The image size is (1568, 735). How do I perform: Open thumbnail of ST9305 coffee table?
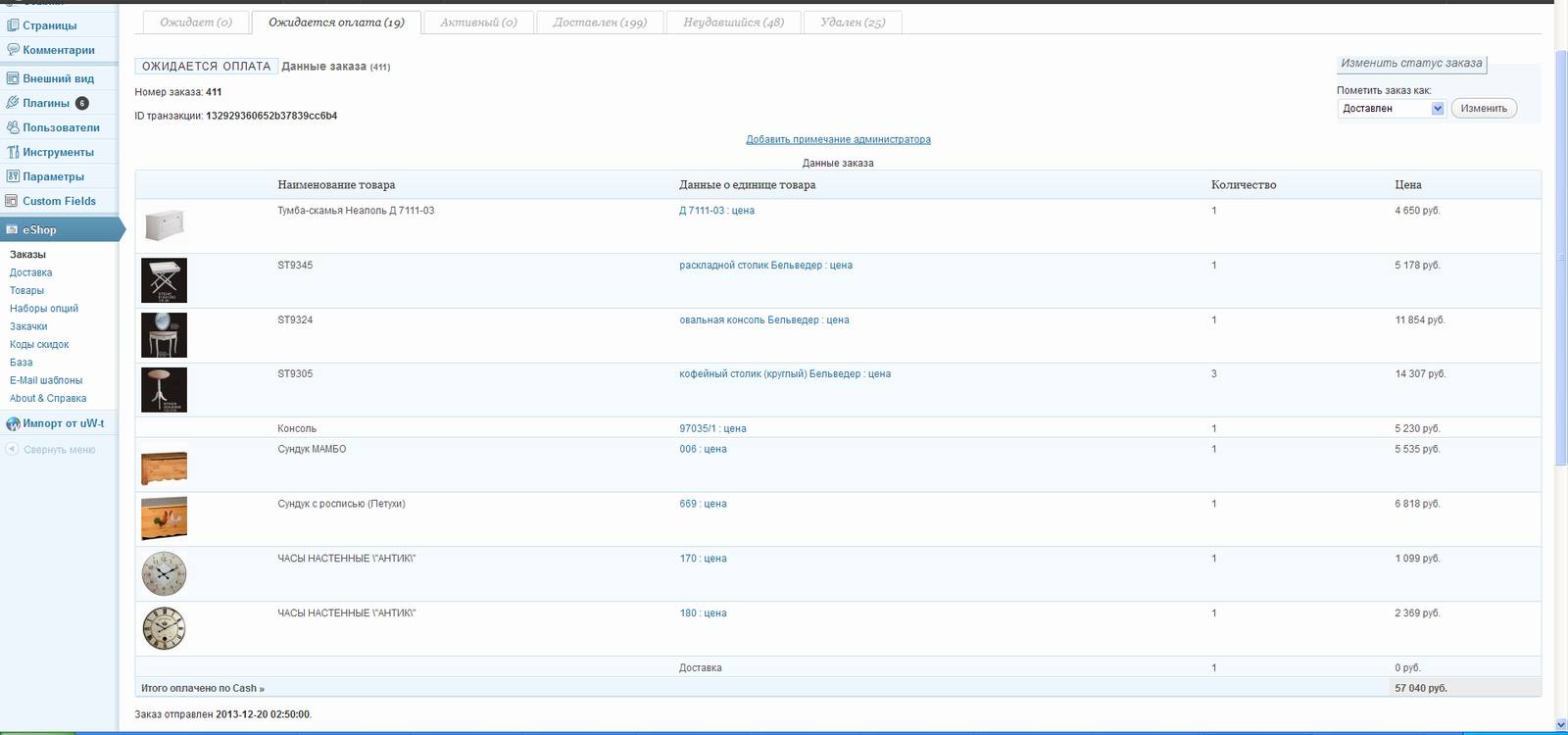tap(164, 390)
